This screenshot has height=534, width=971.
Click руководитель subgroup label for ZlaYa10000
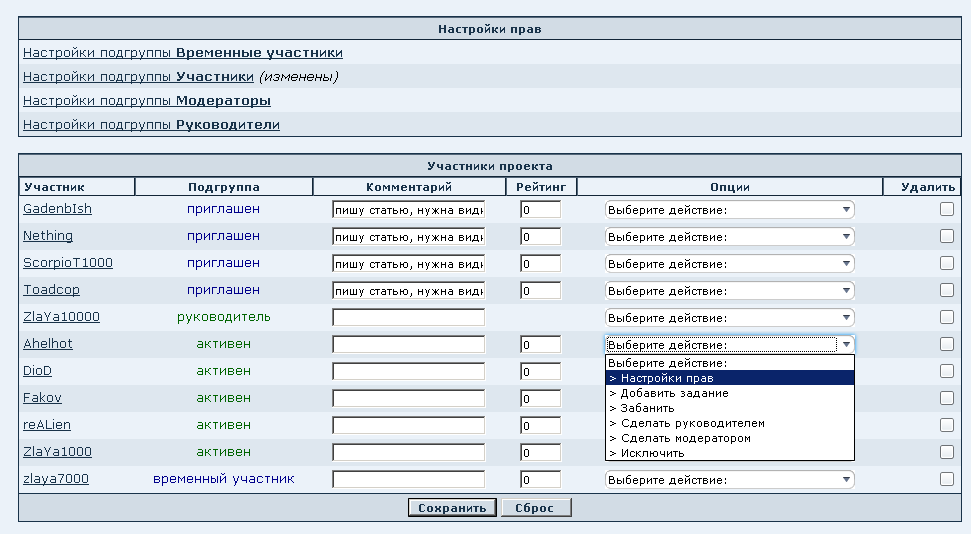[224, 317]
